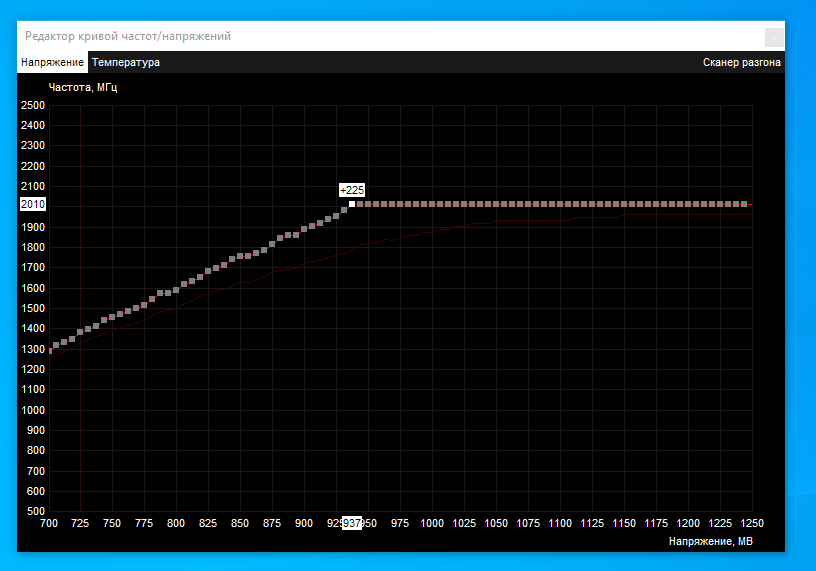The image size is (816, 571).
Task: Click the 1250 voltage axis label
Action: (x=752, y=523)
